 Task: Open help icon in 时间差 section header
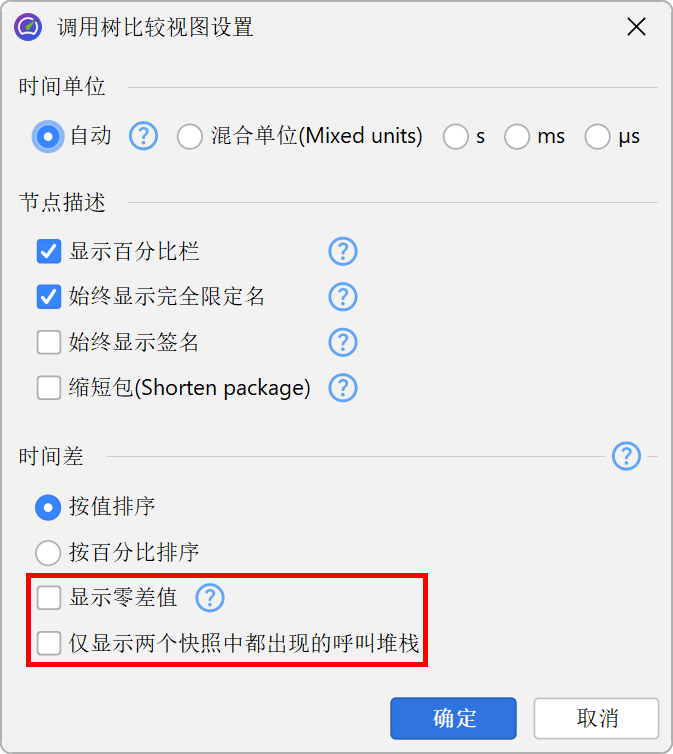626,456
